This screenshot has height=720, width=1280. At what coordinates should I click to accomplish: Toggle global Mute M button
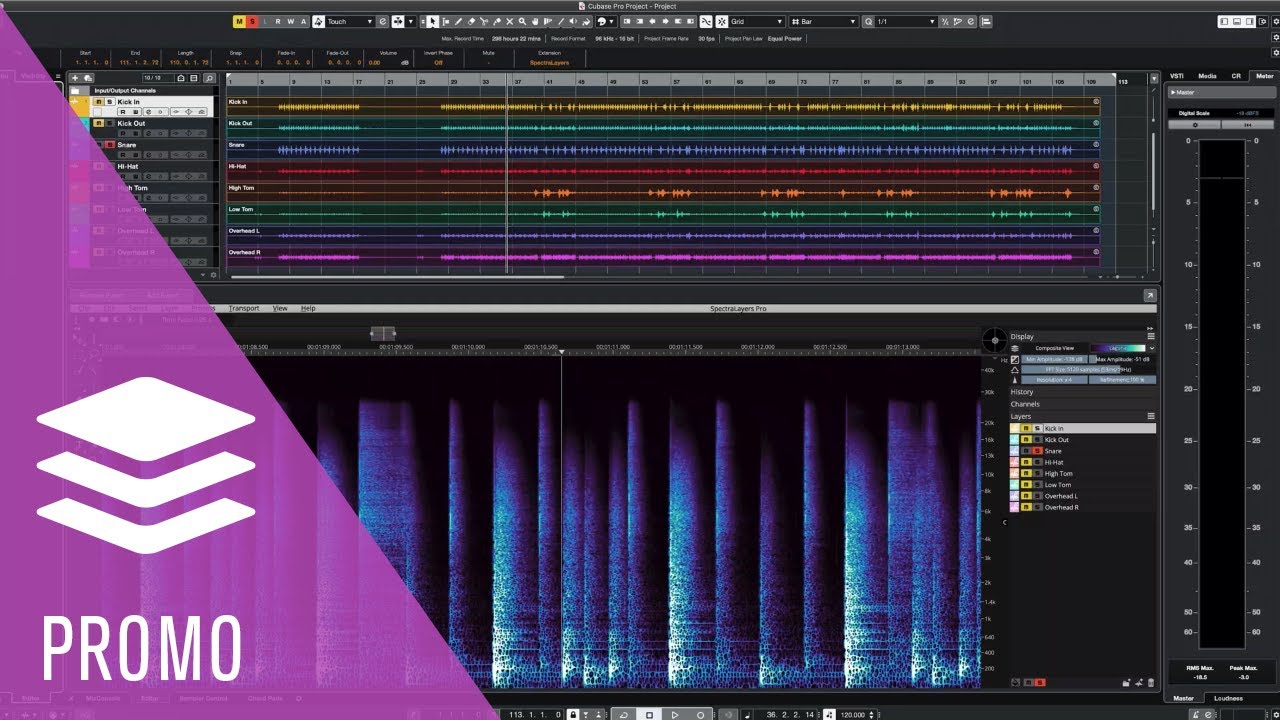pos(239,21)
